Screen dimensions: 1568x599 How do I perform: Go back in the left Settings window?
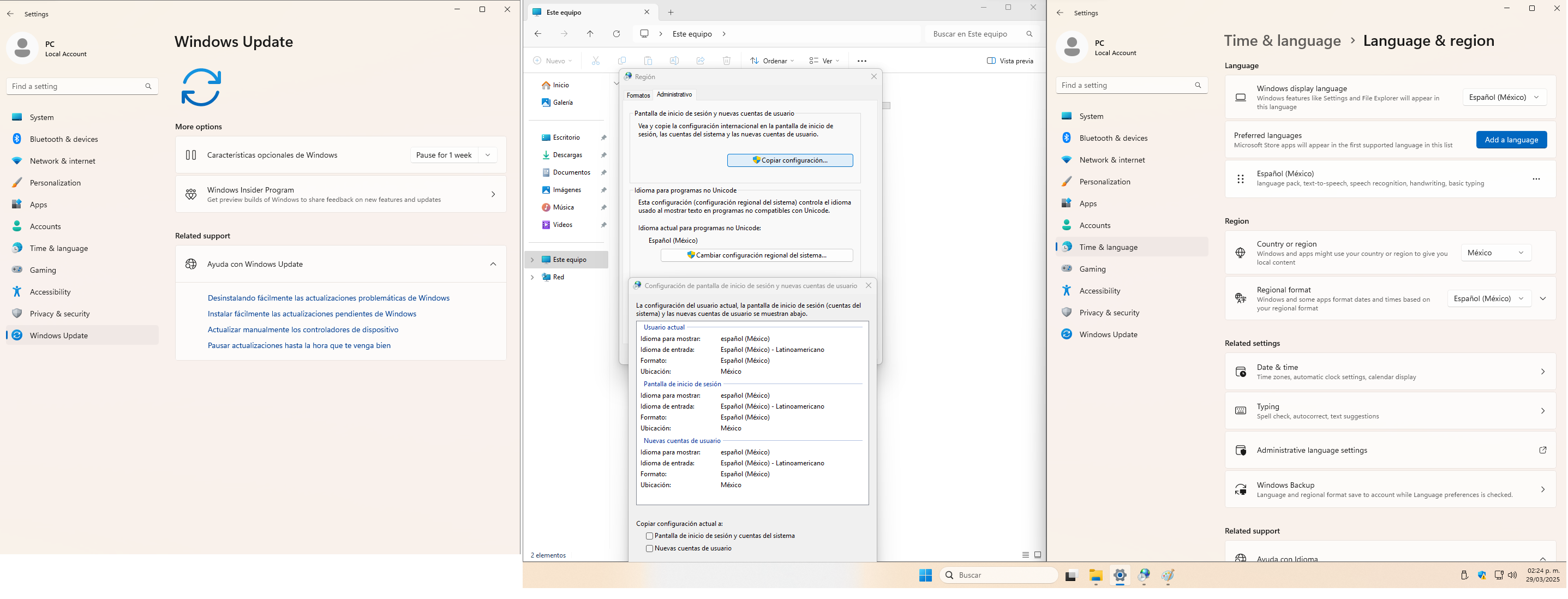point(10,14)
